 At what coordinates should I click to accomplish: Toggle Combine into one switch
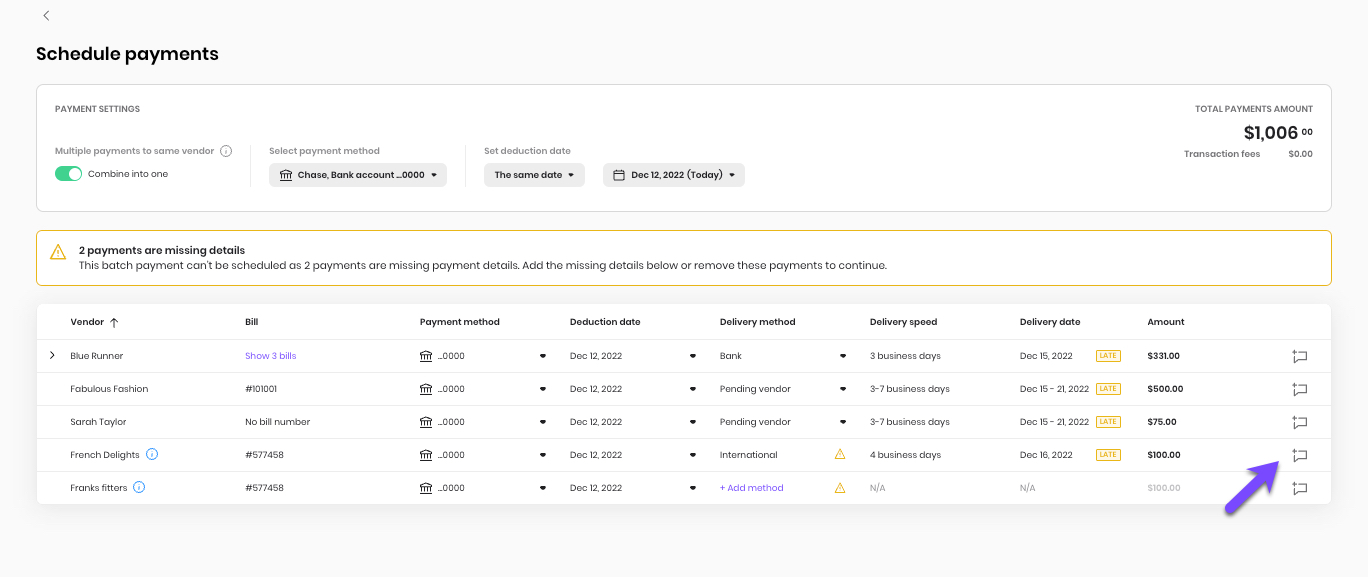(x=69, y=174)
